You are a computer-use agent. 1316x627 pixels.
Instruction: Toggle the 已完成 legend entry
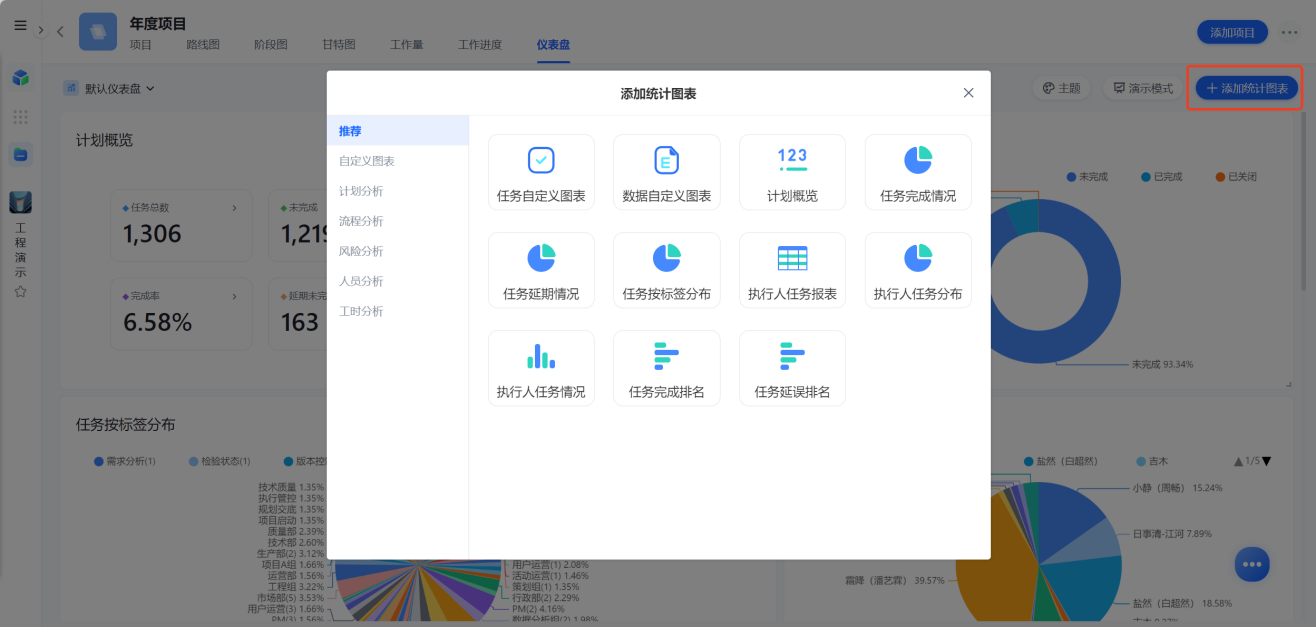pos(1162,177)
